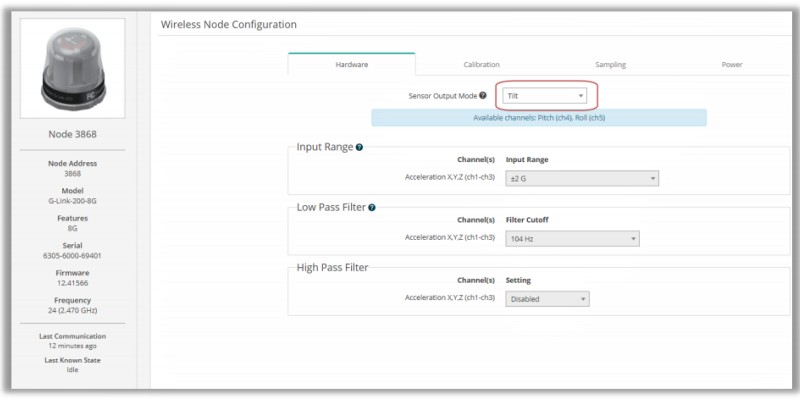Image resolution: width=800 pixels, height=400 pixels.
Task: Click help icon next to Low Pass Filter
Action: point(372,208)
